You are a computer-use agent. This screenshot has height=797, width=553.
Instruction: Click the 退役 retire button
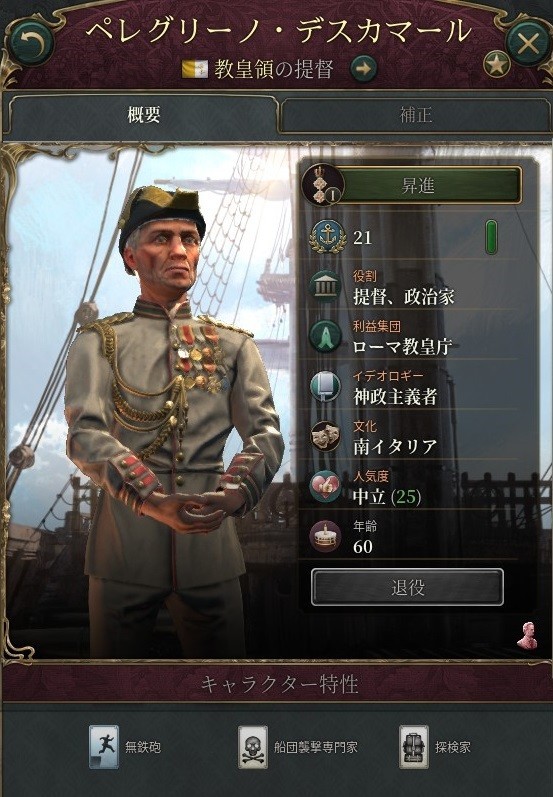pyautogui.click(x=407, y=588)
